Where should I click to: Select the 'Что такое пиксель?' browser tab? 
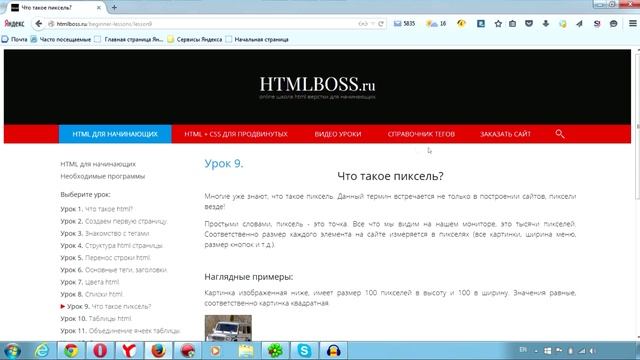pos(56,7)
